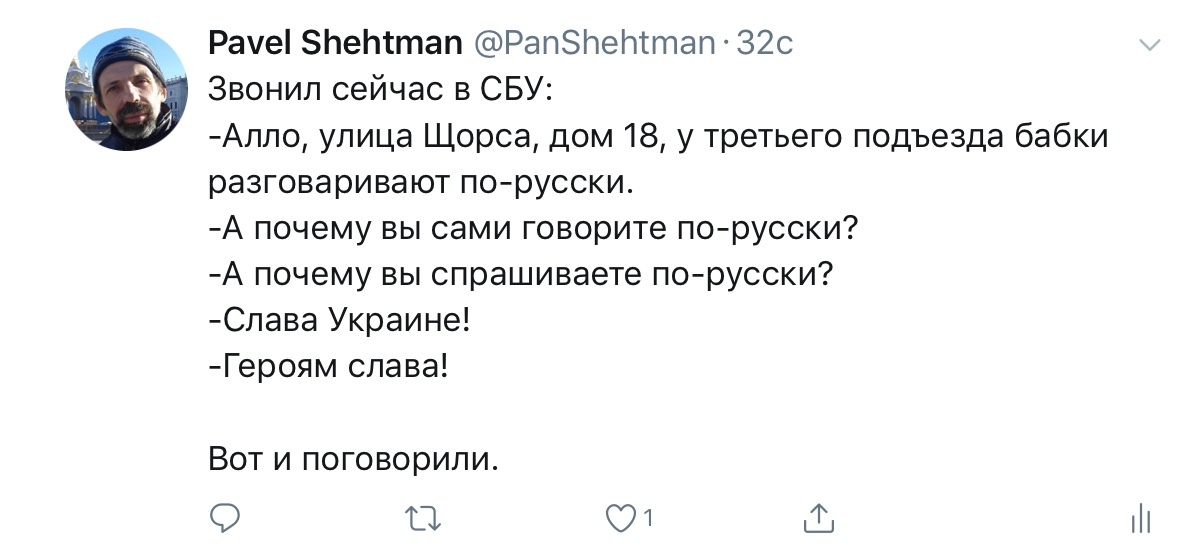The height and width of the screenshot is (555, 1187).
Task: Select the line 'разговаривают по-русски.'
Action: 420,183
